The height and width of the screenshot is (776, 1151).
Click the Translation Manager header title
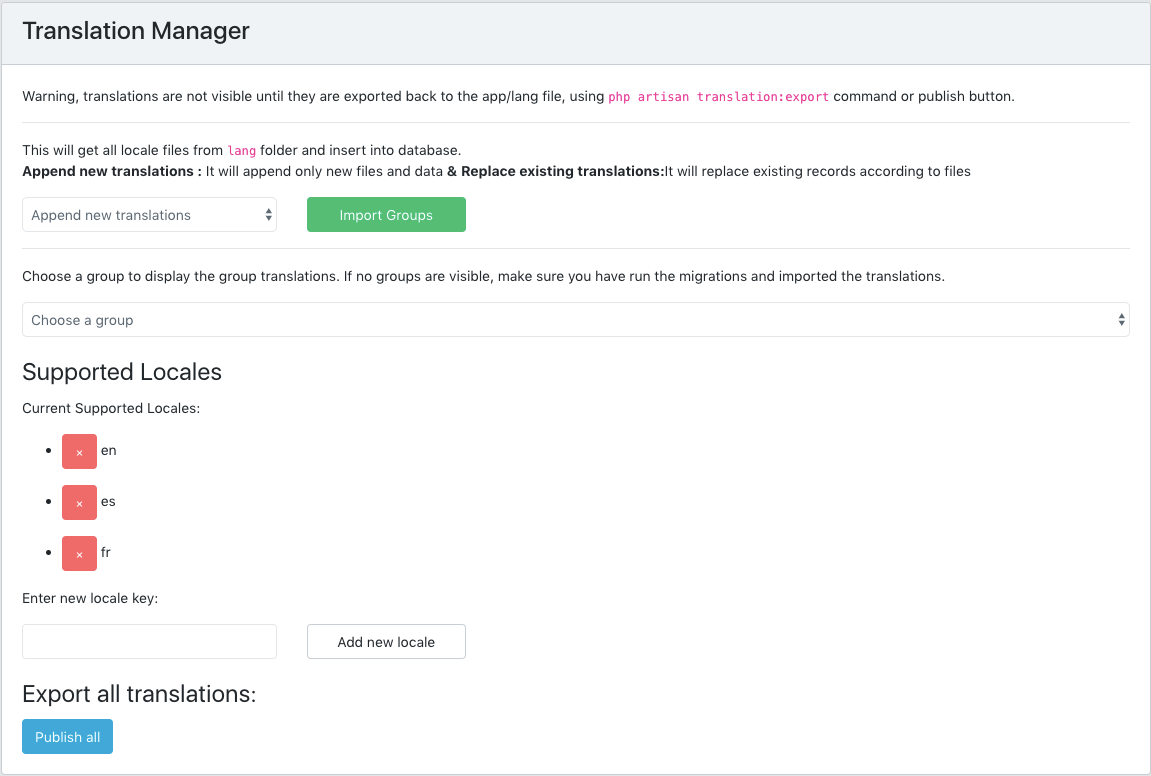point(136,31)
